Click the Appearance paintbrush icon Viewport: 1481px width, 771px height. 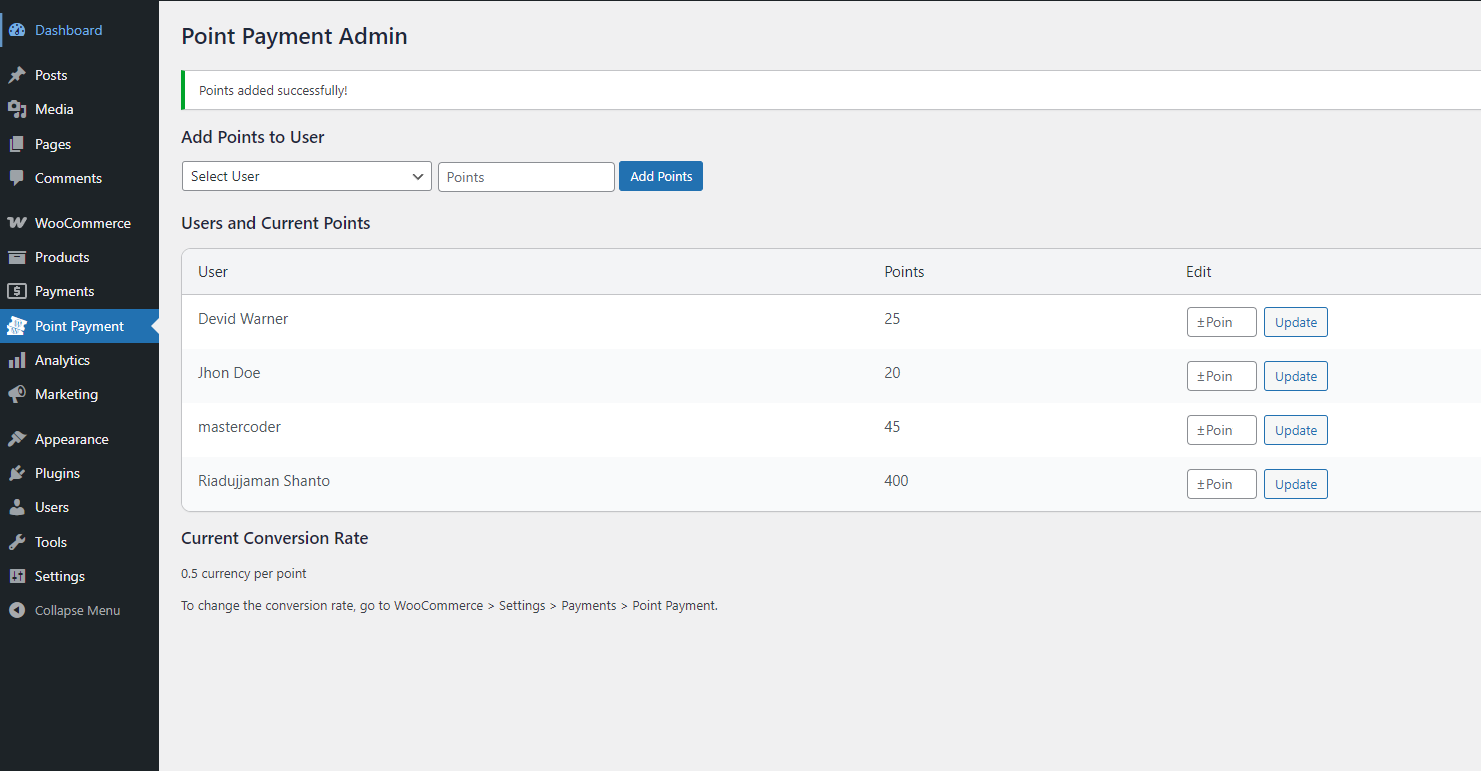click(x=17, y=439)
